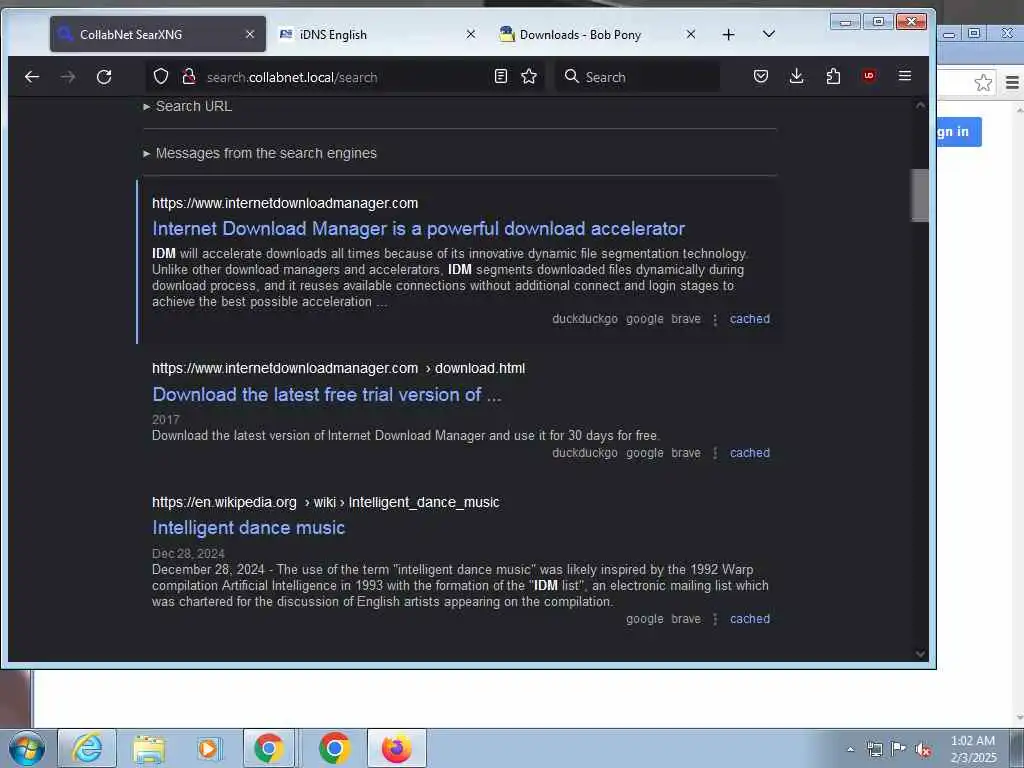The width and height of the screenshot is (1024, 768).
Task: Open options dots on first IDM result
Action: tap(715, 319)
